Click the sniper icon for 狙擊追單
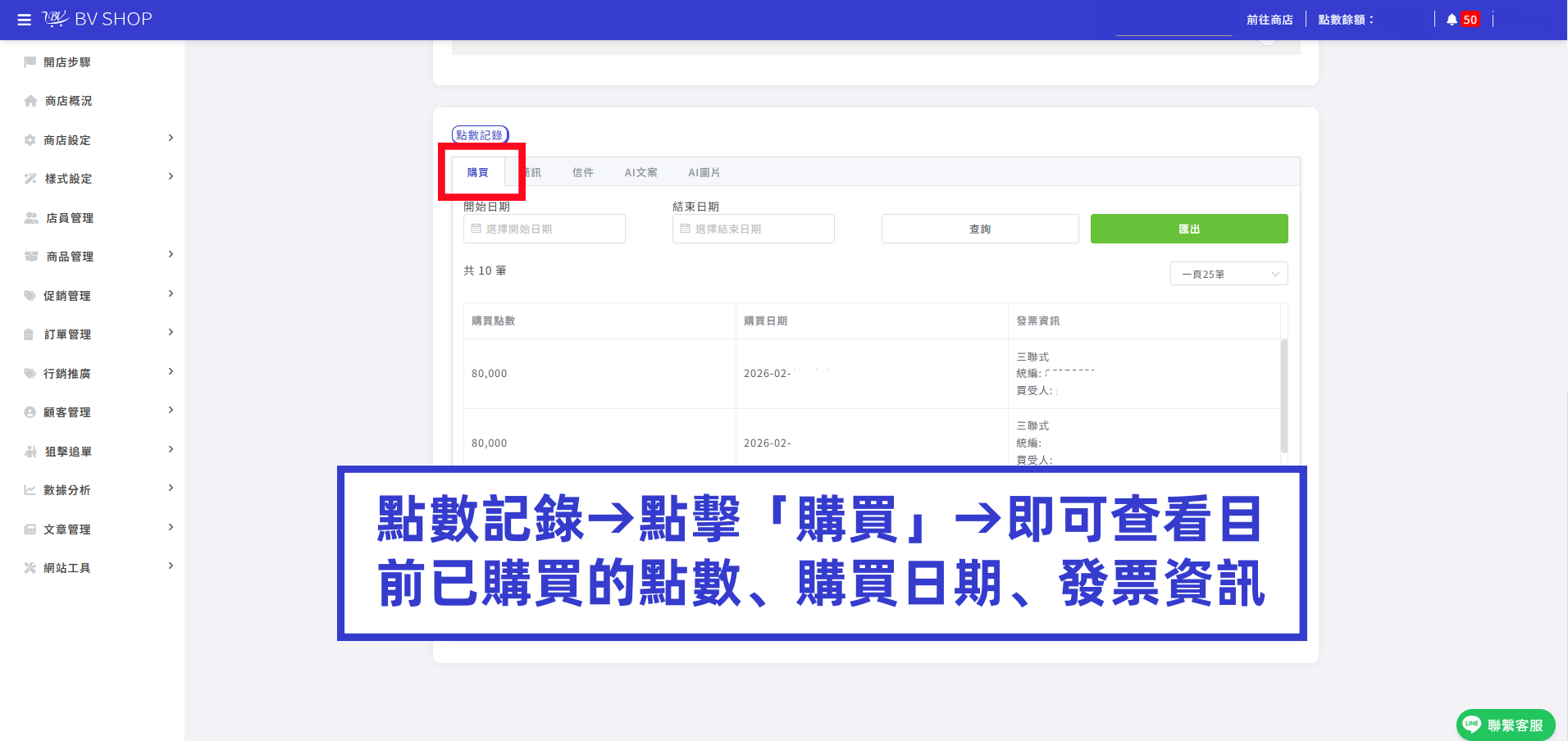 point(30,452)
